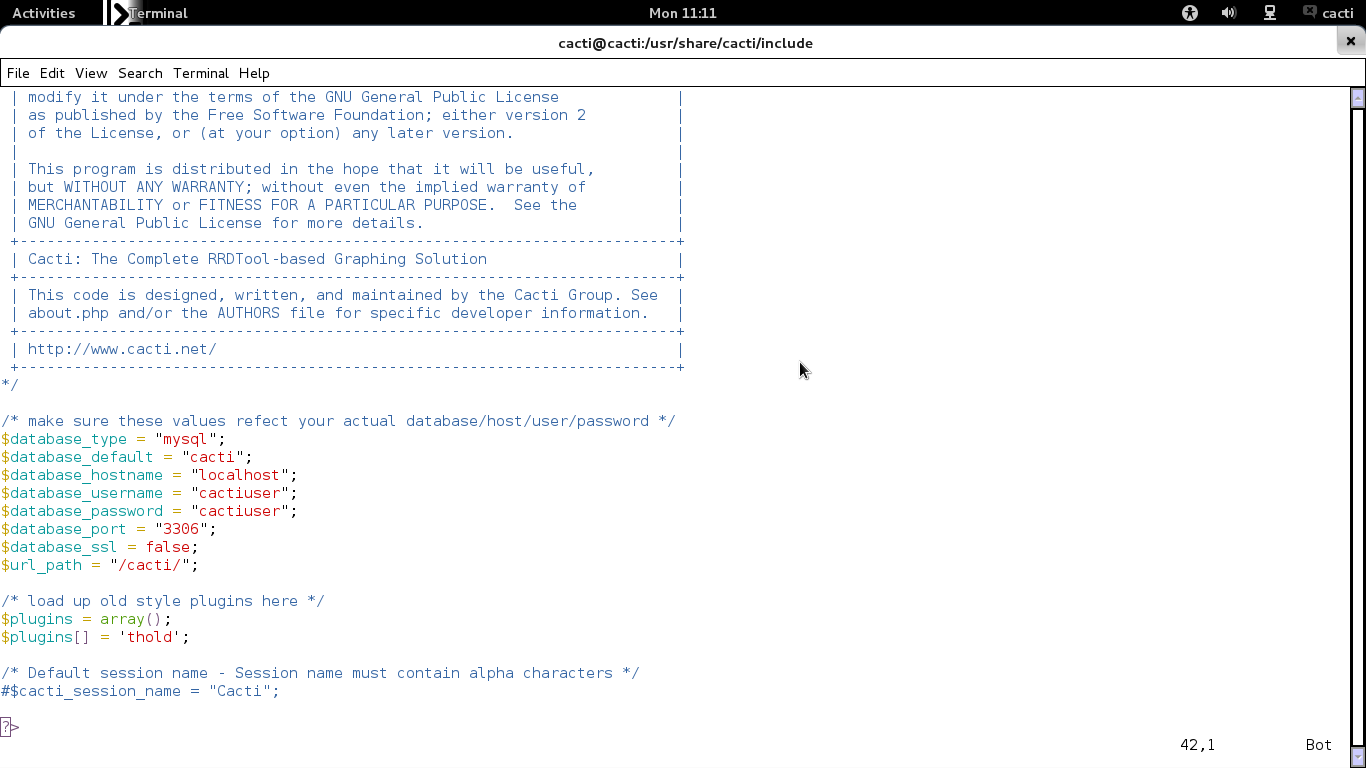Click the "localhost" value
Image resolution: width=1366 pixels, height=768 pixels.
pyautogui.click(x=239, y=475)
